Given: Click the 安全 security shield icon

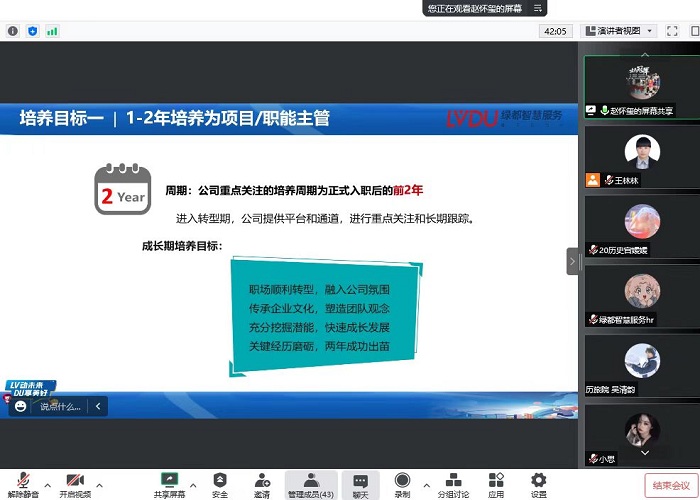Looking at the screenshot, I should (220, 481).
